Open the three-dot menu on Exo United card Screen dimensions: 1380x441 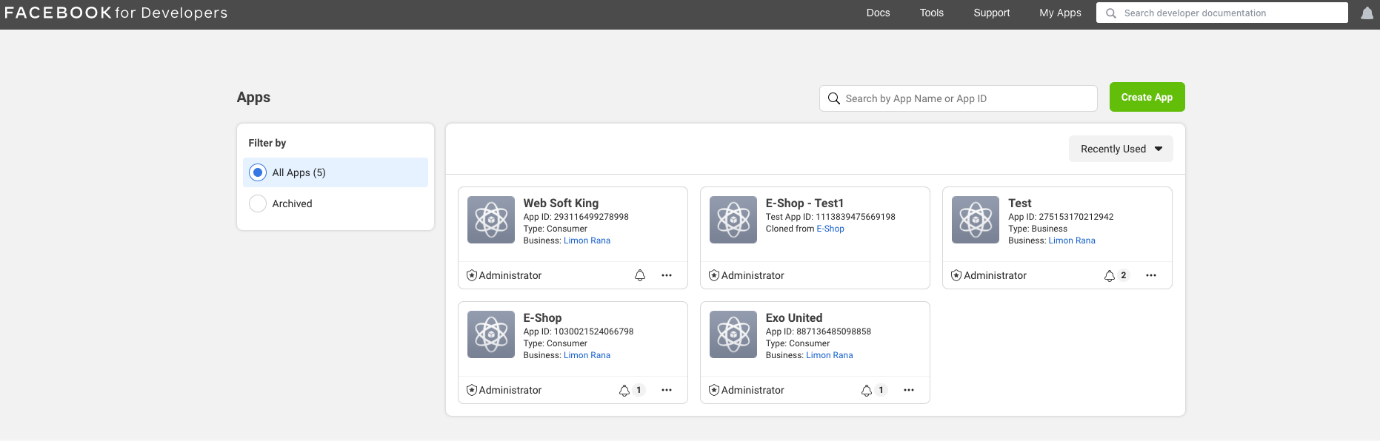[909, 390]
